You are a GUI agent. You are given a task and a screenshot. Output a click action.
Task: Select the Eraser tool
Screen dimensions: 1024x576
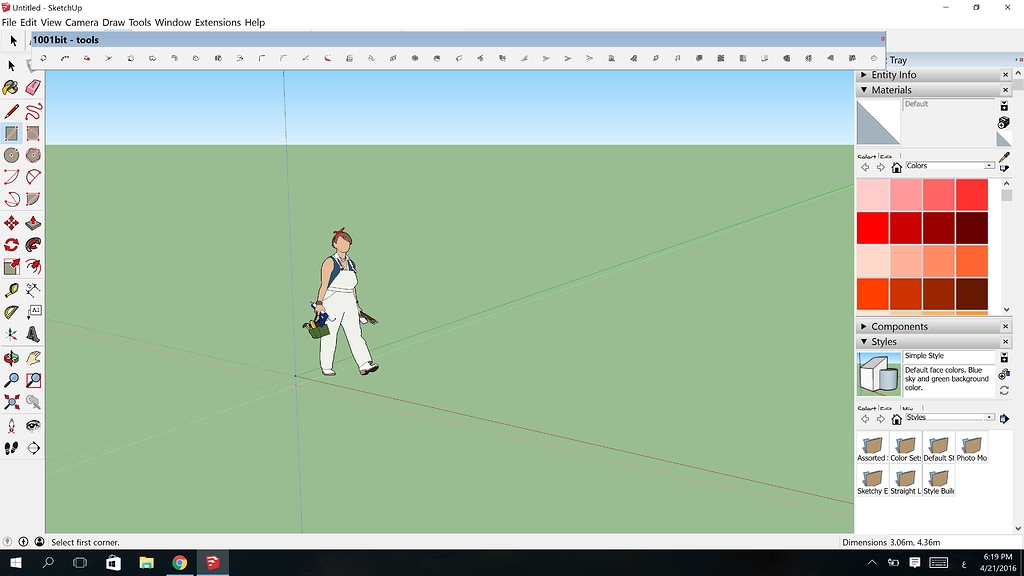(33, 88)
